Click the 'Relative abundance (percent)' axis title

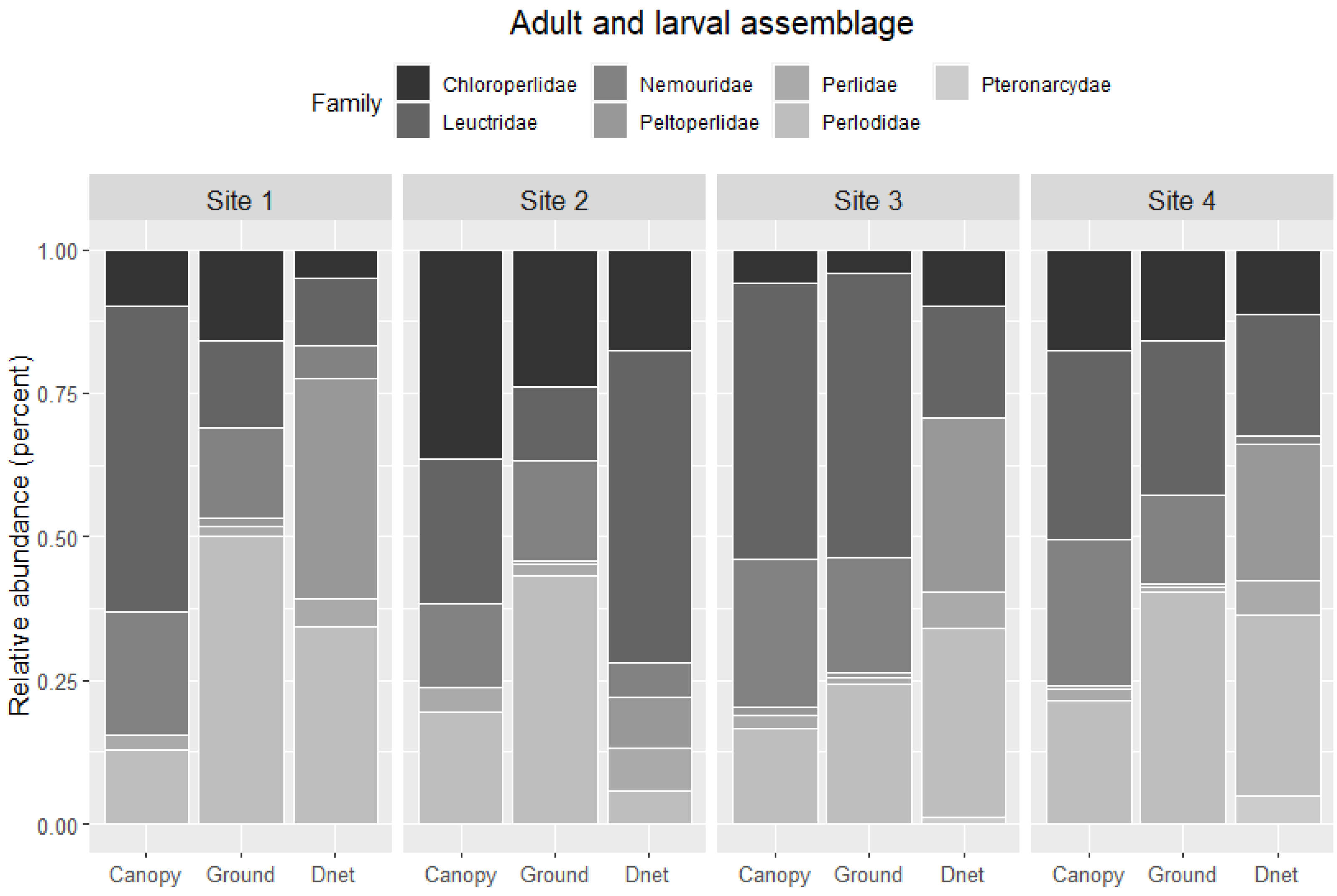tap(20, 536)
